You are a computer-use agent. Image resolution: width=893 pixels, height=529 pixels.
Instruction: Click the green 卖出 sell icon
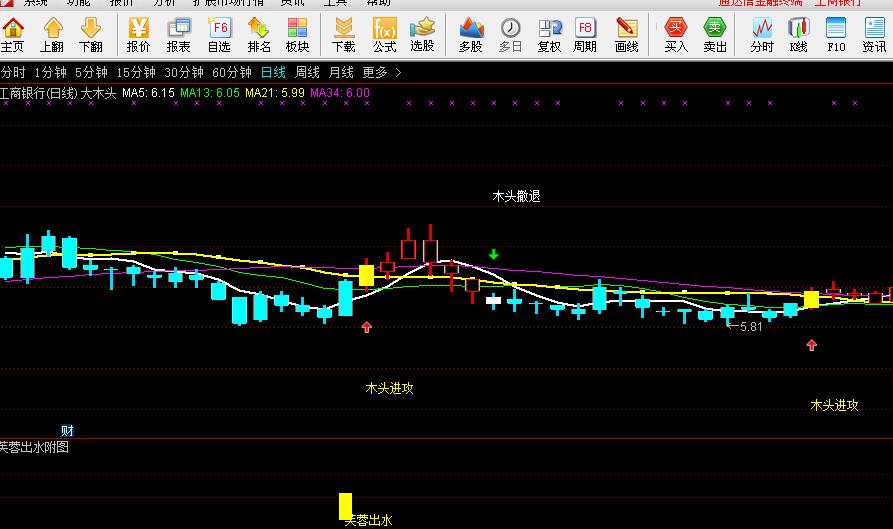click(715, 35)
